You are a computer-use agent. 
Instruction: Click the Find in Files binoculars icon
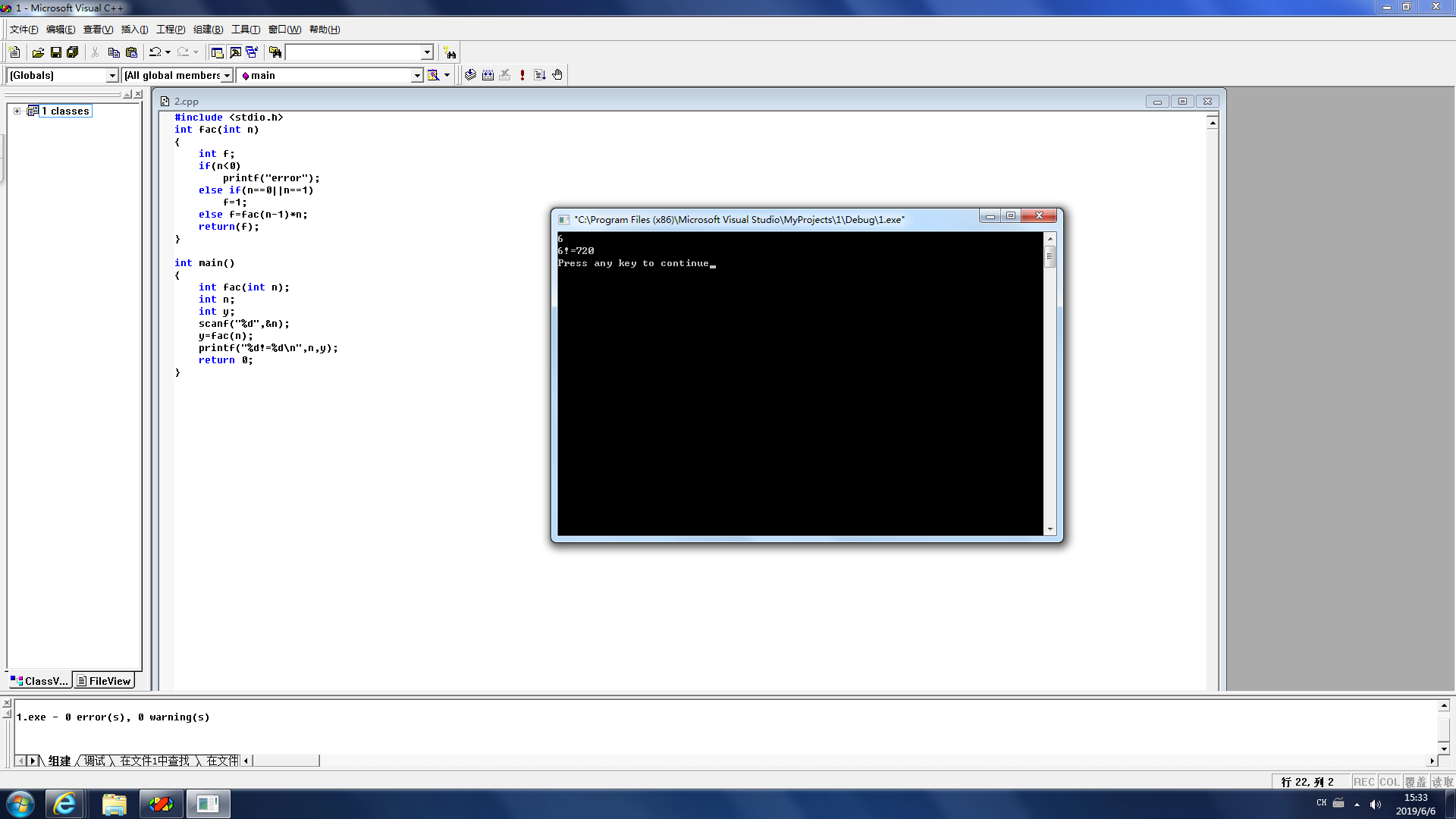275,52
